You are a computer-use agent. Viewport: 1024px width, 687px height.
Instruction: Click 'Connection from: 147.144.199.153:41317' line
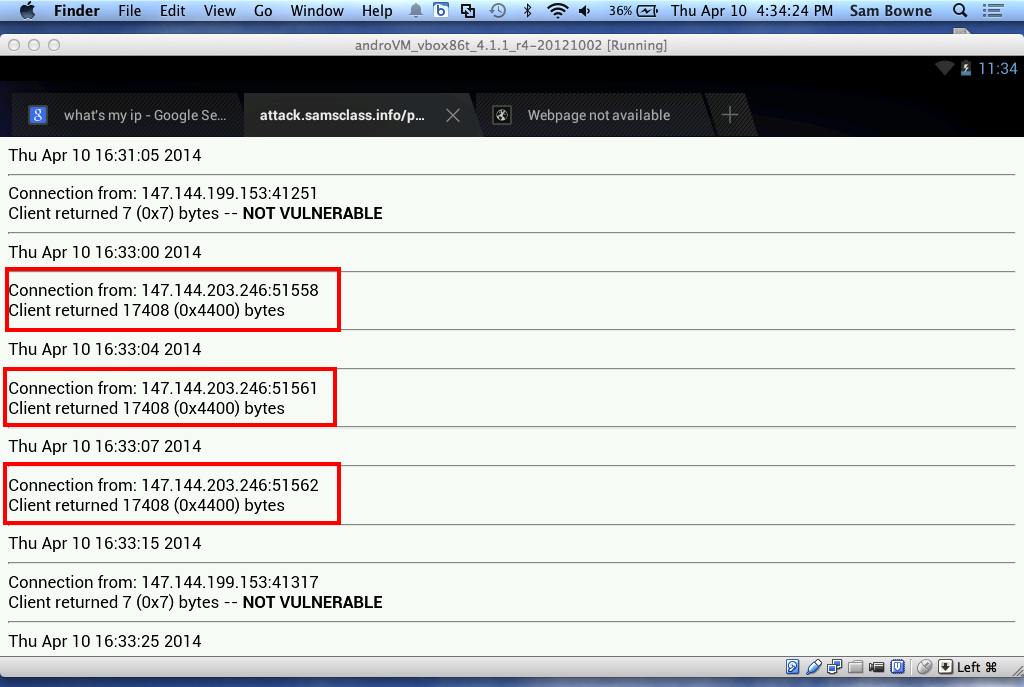point(163,582)
